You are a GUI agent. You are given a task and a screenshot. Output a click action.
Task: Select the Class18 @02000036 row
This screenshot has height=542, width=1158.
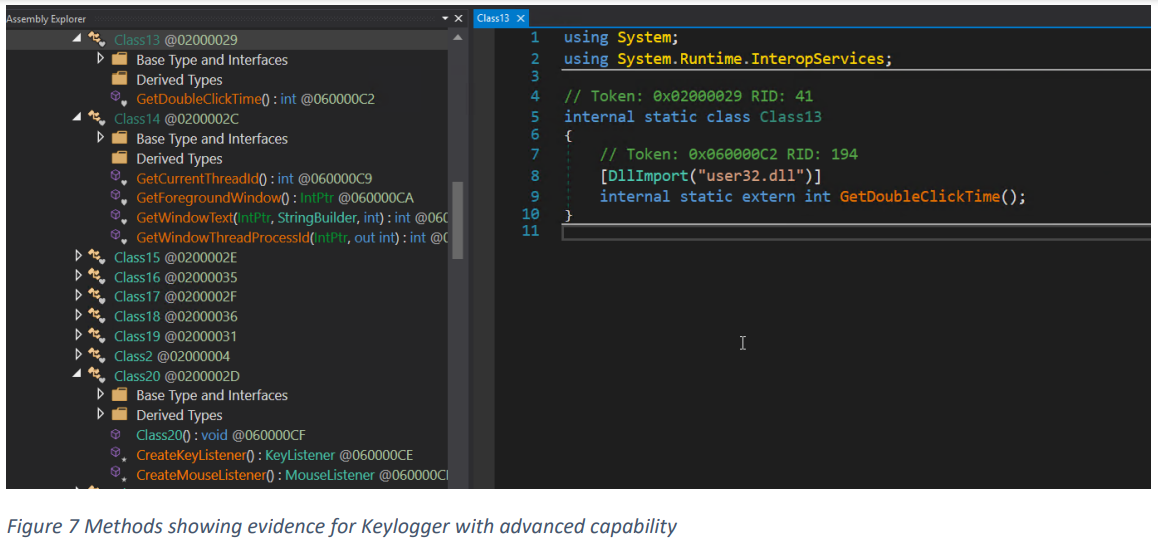click(176, 316)
